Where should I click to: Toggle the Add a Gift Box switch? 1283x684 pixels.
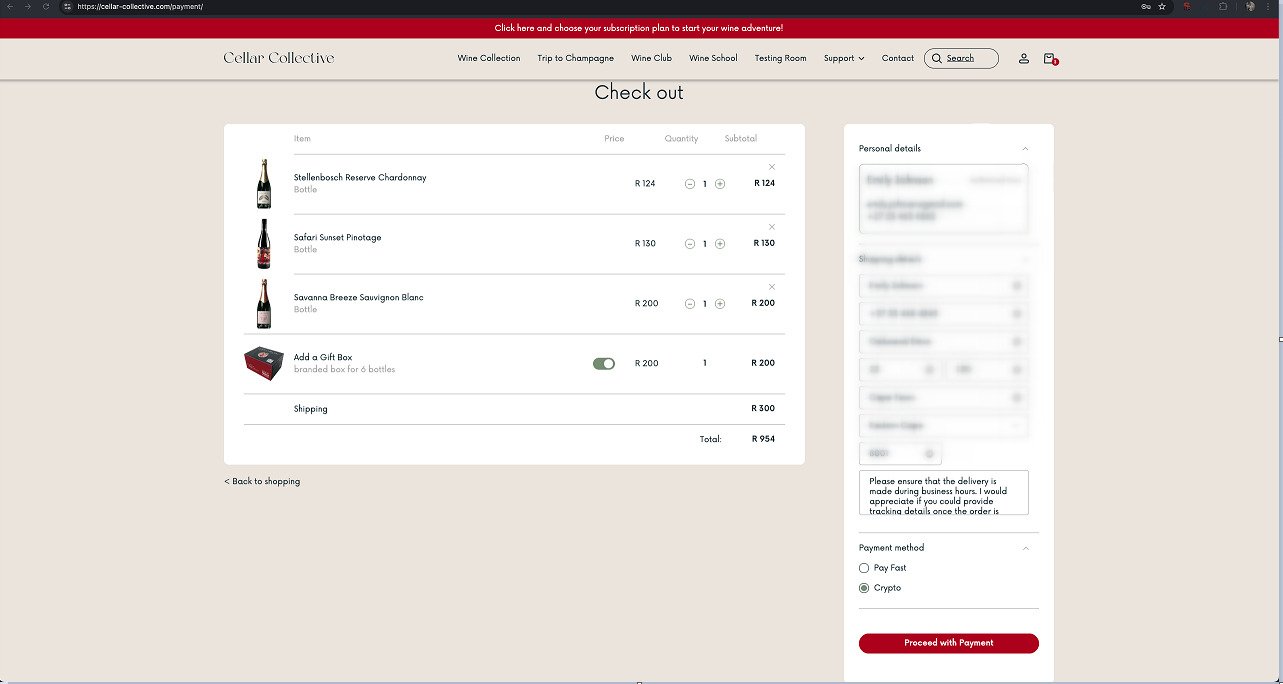(x=604, y=364)
